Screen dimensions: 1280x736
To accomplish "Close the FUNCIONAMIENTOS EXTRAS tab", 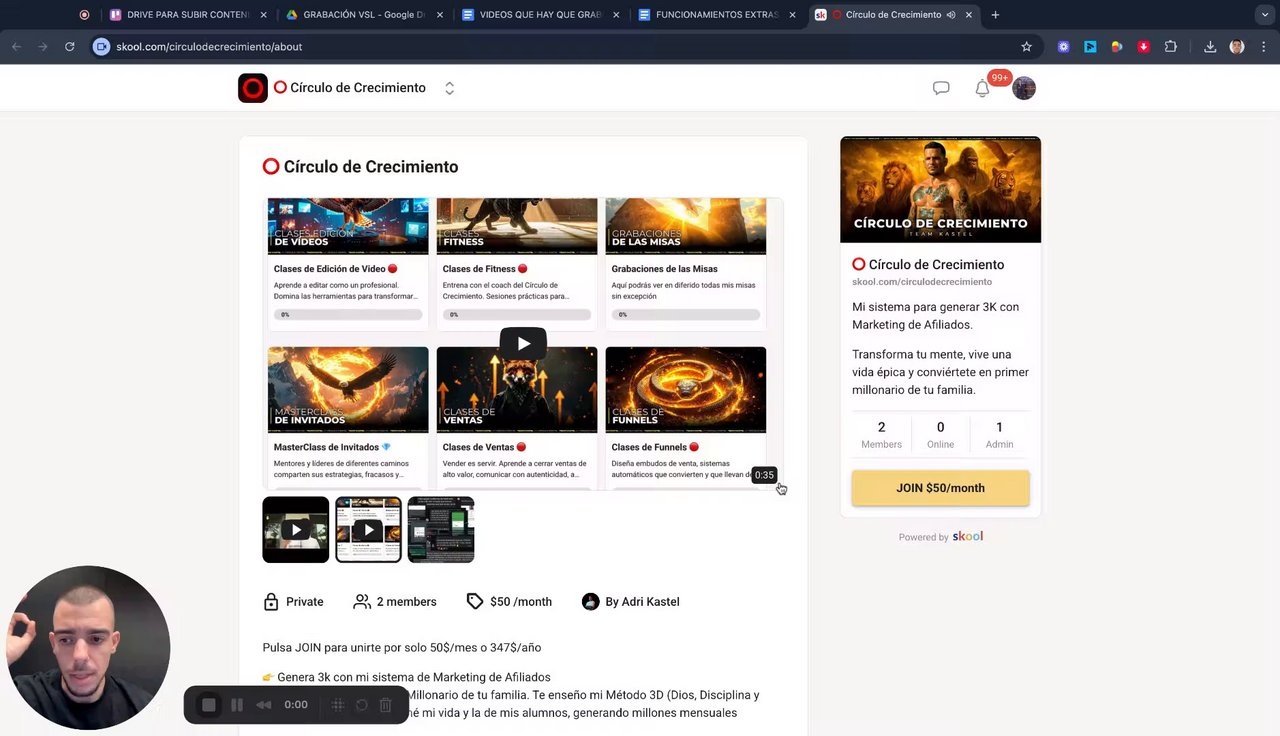I will pyautogui.click(x=792, y=15).
